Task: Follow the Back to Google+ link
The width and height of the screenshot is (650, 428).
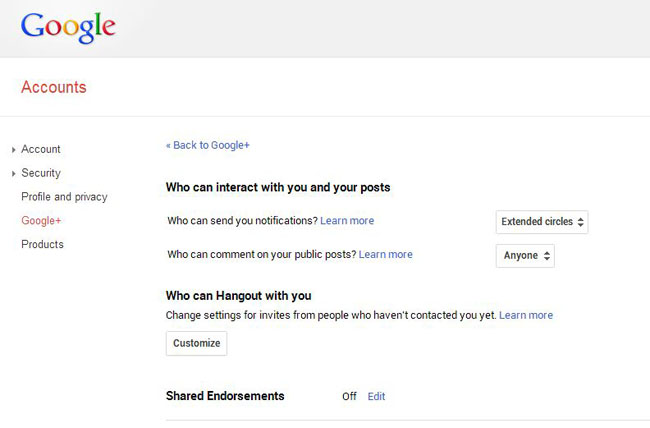Action: click(x=208, y=145)
